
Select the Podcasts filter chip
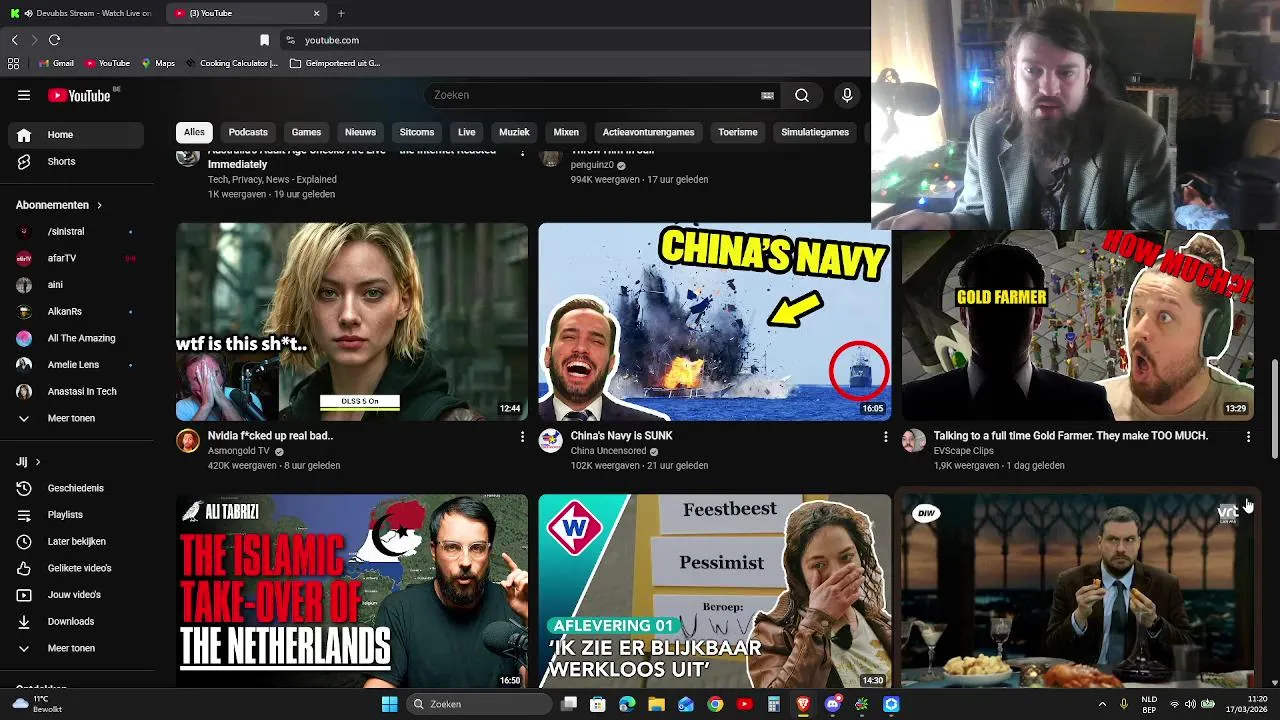[x=248, y=132]
